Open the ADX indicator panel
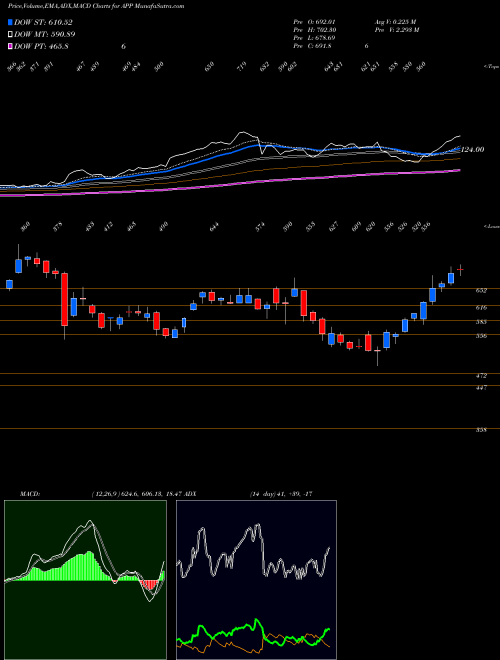Screen dimensions: 500x660 pyautogui.click(x=256, y=580)
